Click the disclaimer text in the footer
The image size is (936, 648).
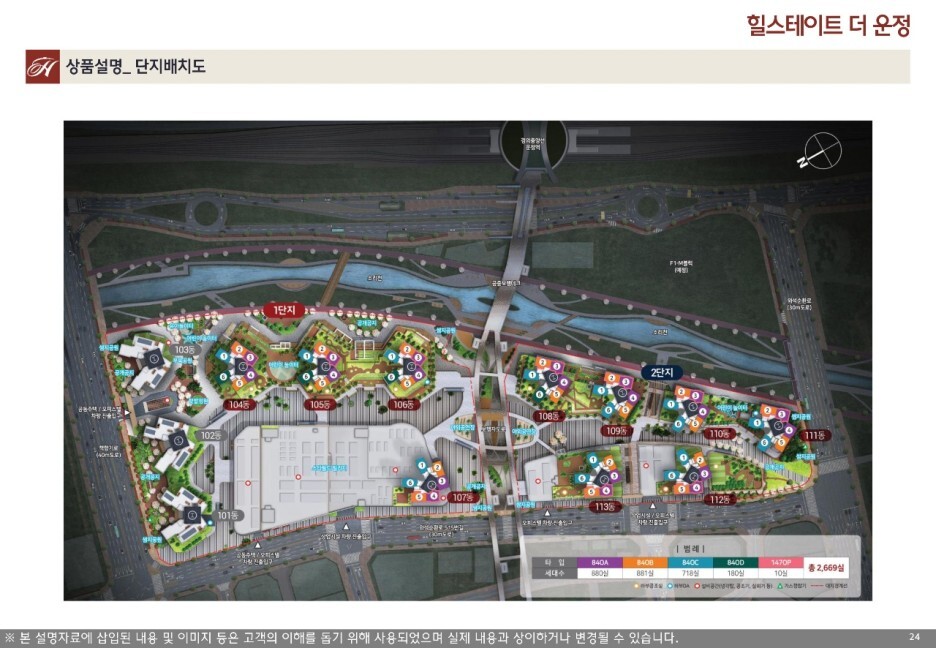click(341, 637)
